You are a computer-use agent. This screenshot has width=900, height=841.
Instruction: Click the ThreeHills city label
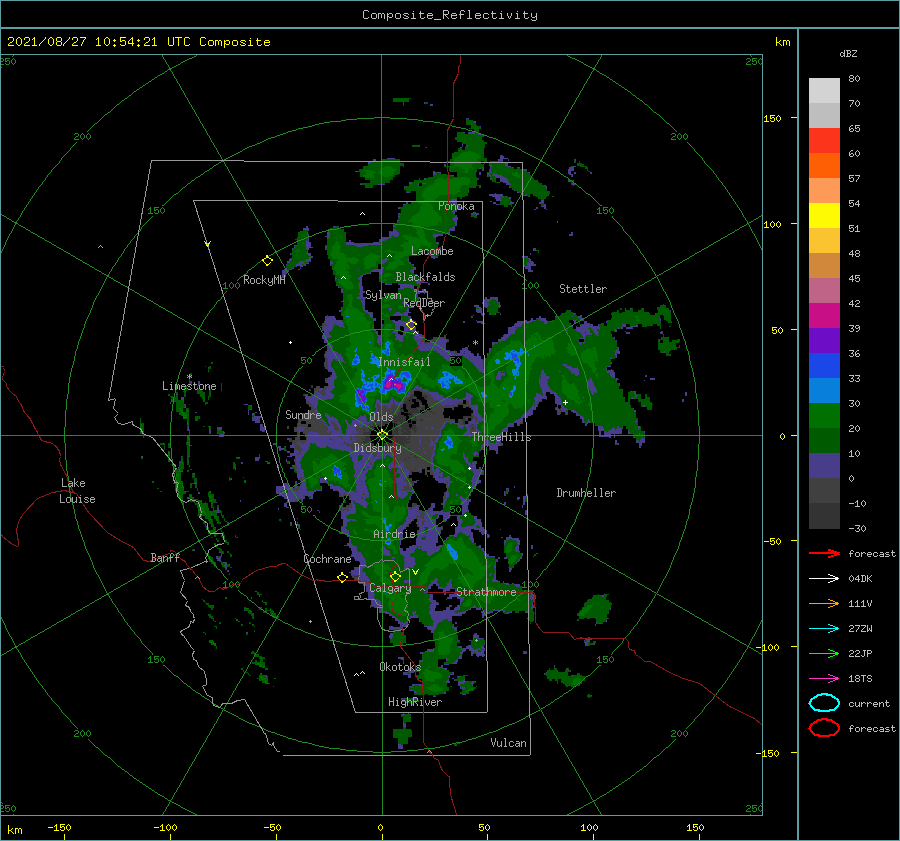pyautogui.click(x=501, y=437)
